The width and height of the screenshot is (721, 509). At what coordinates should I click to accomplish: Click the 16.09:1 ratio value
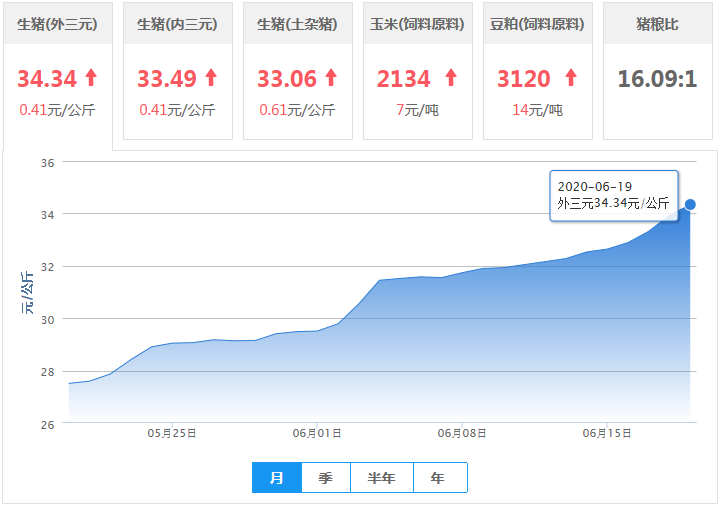657,78
